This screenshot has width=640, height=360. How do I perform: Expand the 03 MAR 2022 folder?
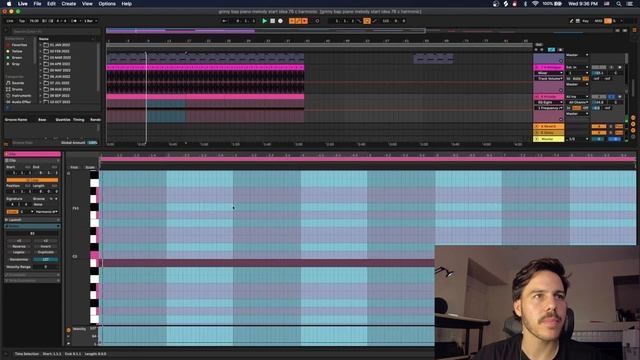[x=40, y=58]
